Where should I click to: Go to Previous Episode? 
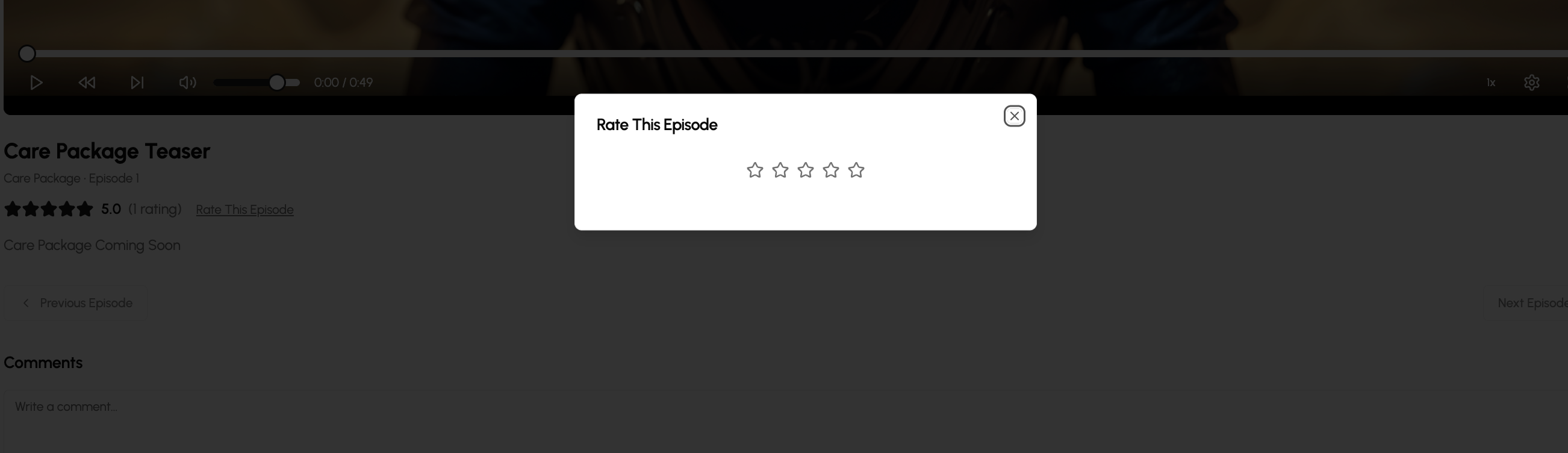click(76, 302)
